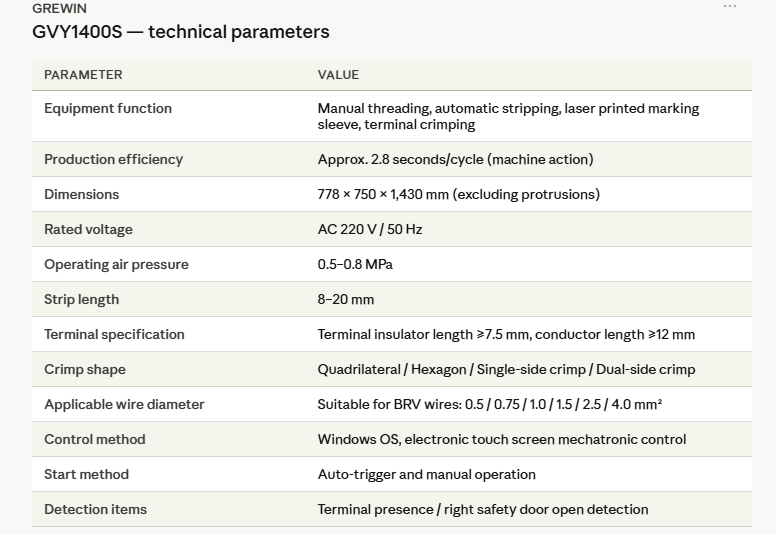
Task: Click the Strip length row label
Action: point(81,299)
